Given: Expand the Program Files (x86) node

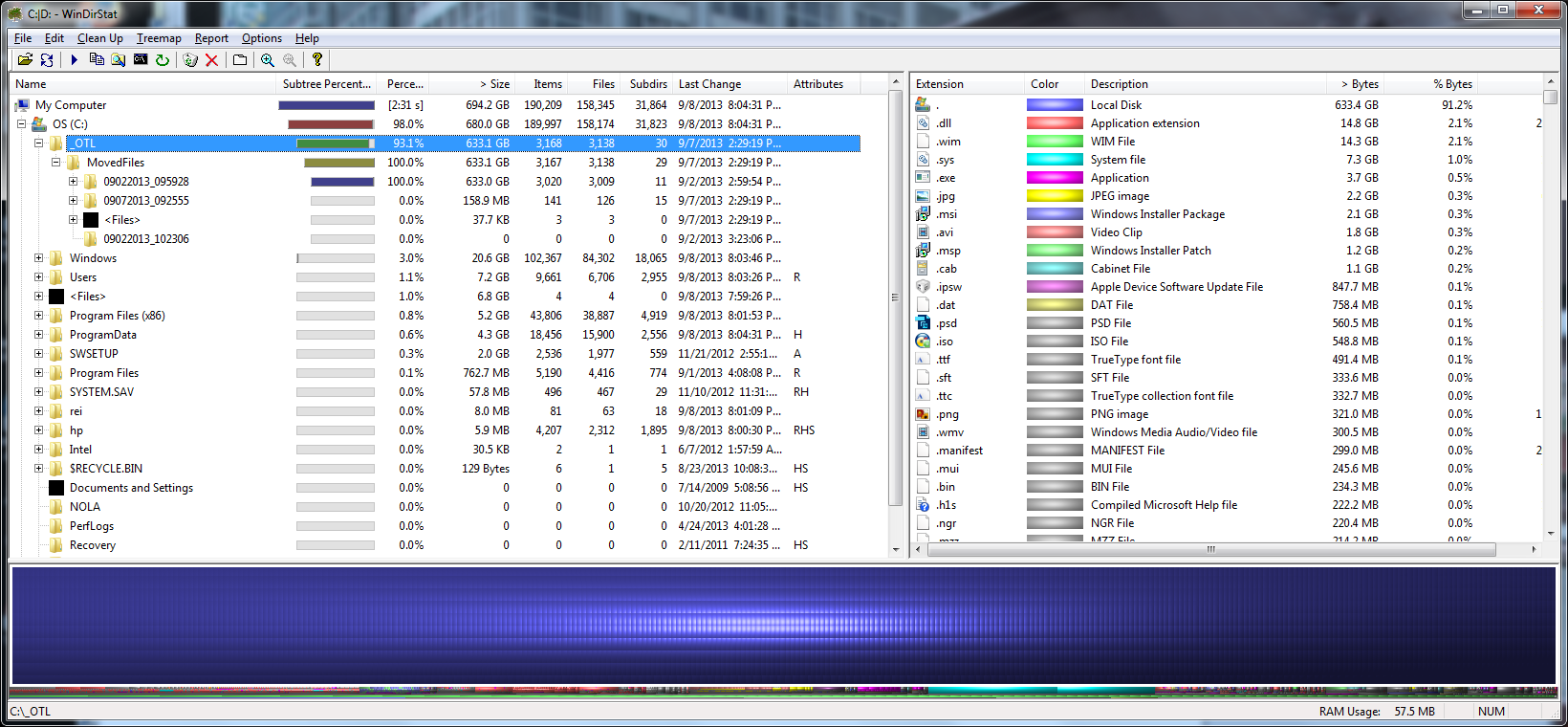Looking at the screenshot, I should (38, 316).
